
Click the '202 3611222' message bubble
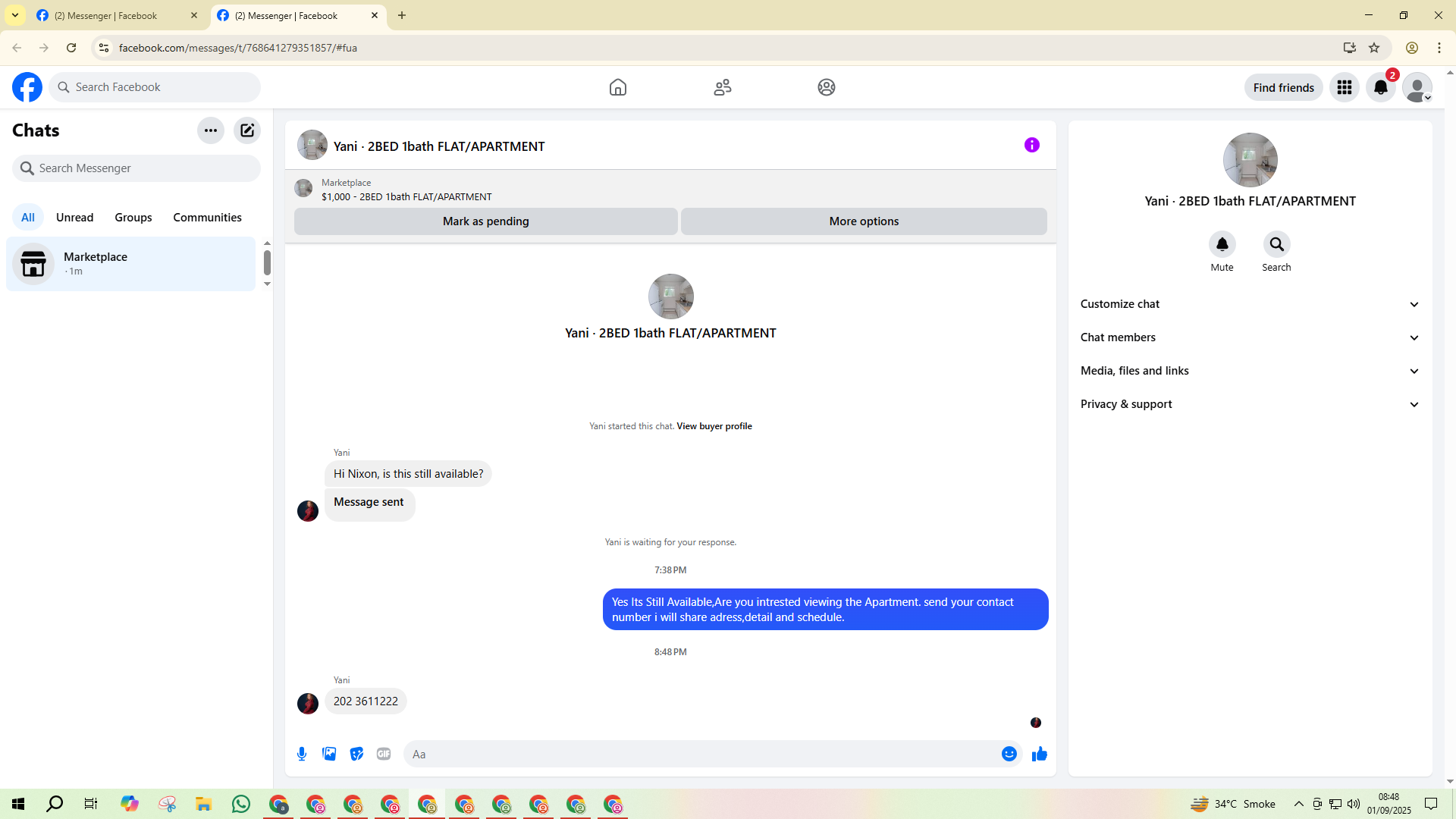(366, 701)
